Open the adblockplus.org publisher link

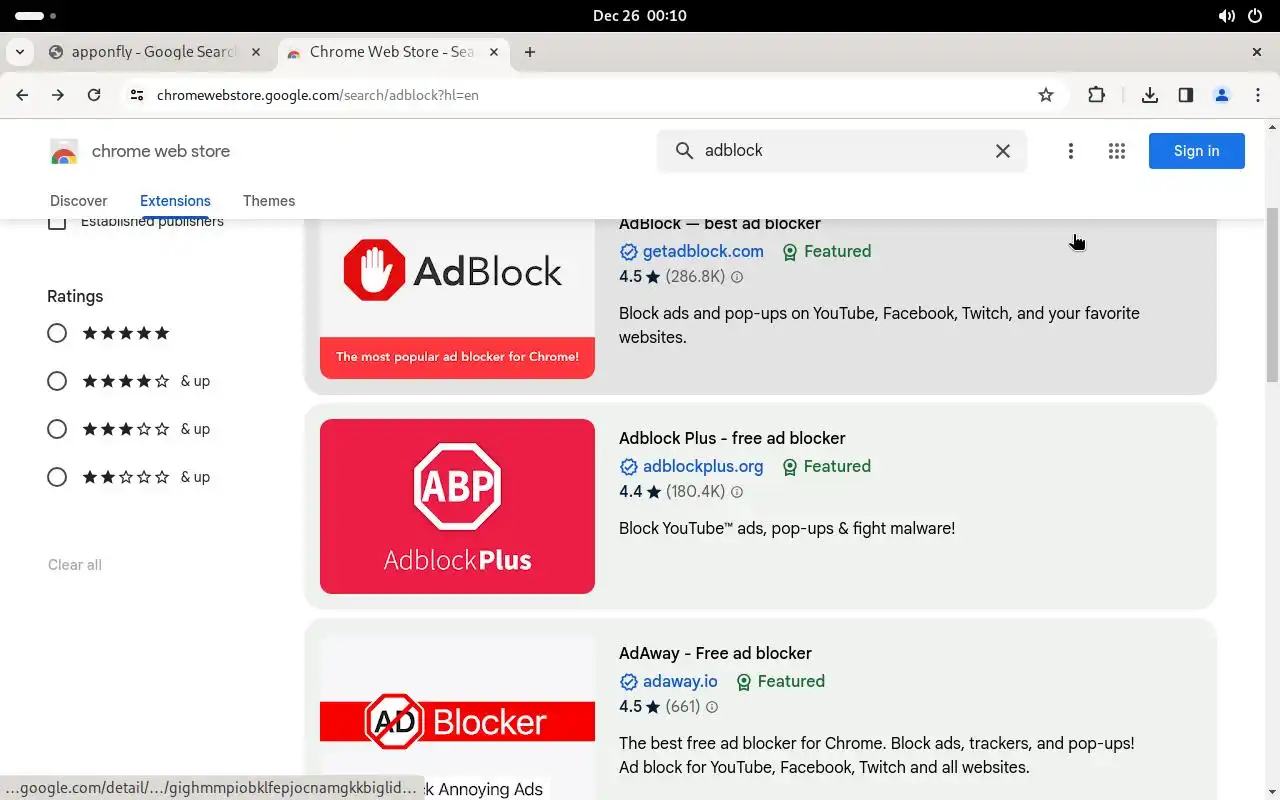[703, 467]
